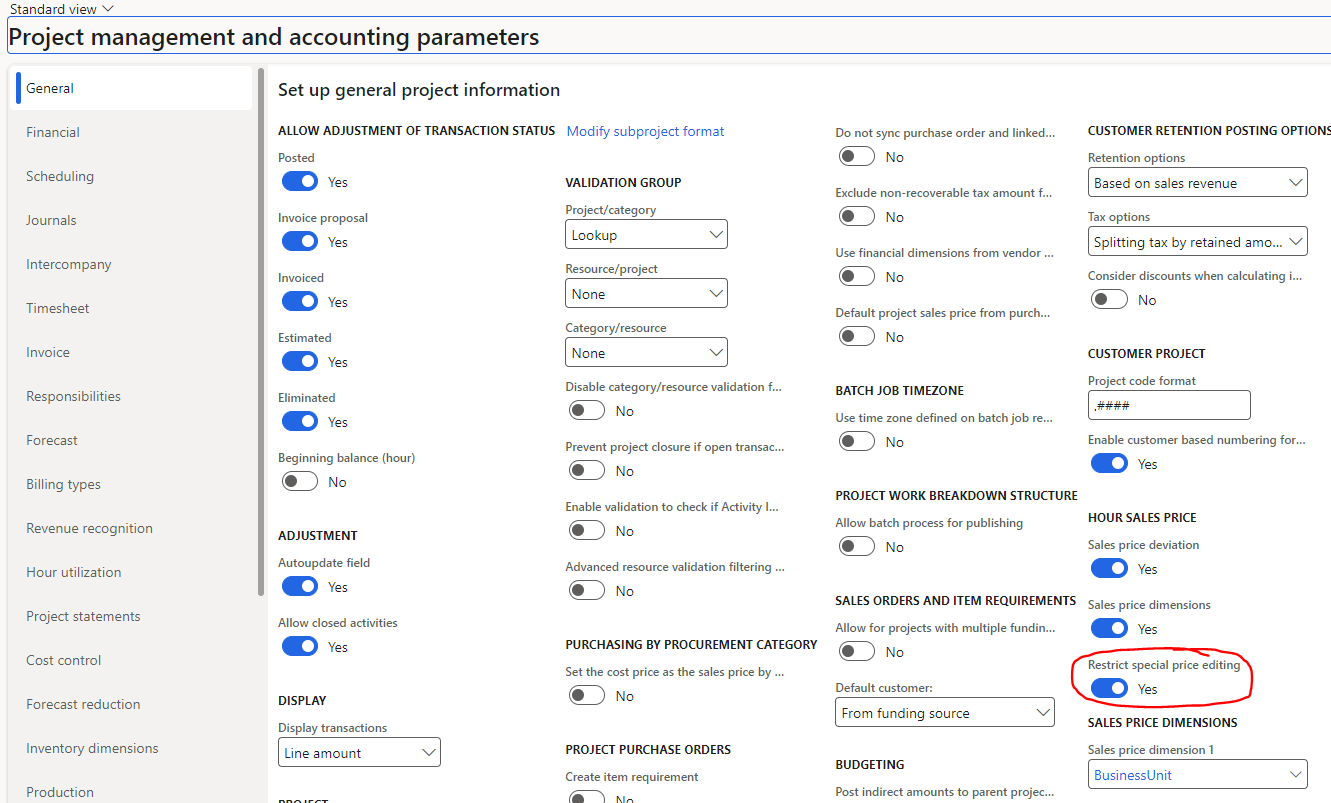This screenshot has width=1331, height=803.
Task: Enable Beginning balance (hour) switch
Action: click(x=300, y=481)
